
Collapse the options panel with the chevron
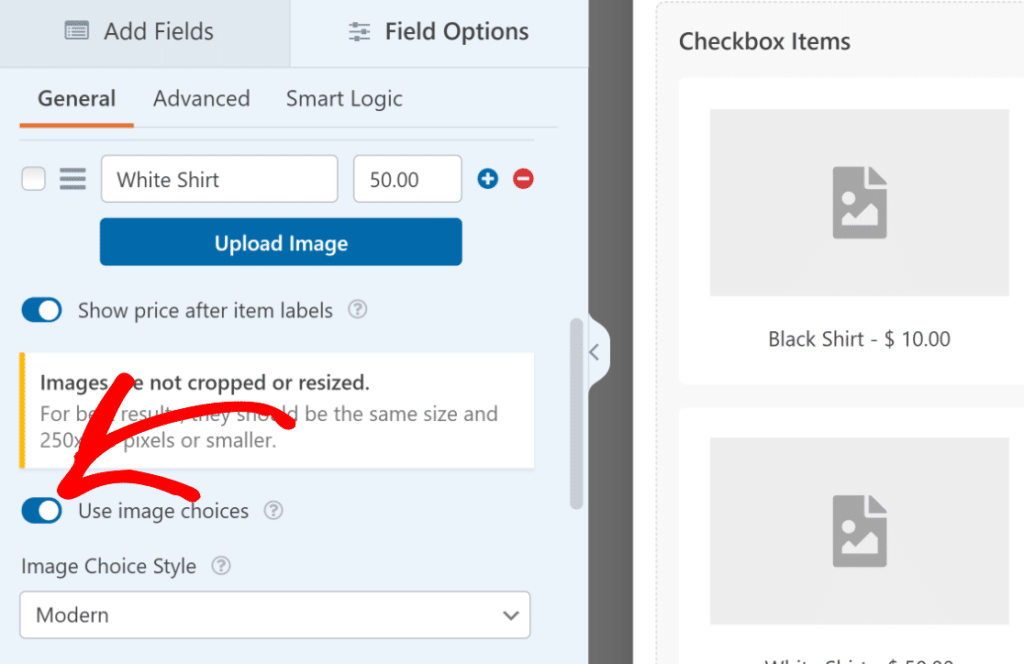(x=594, y=352)
